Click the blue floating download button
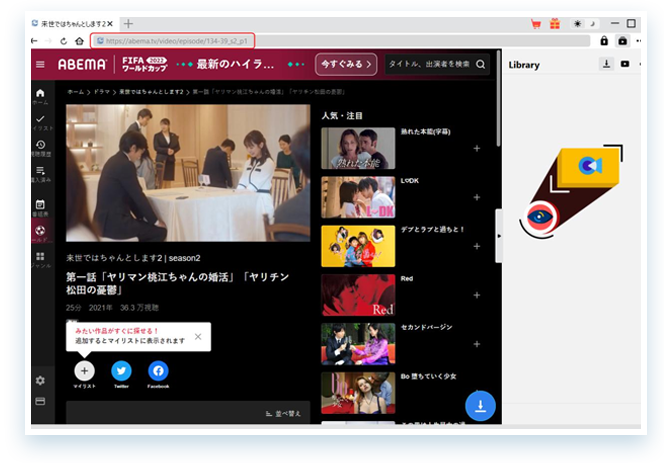 (480, 406)
